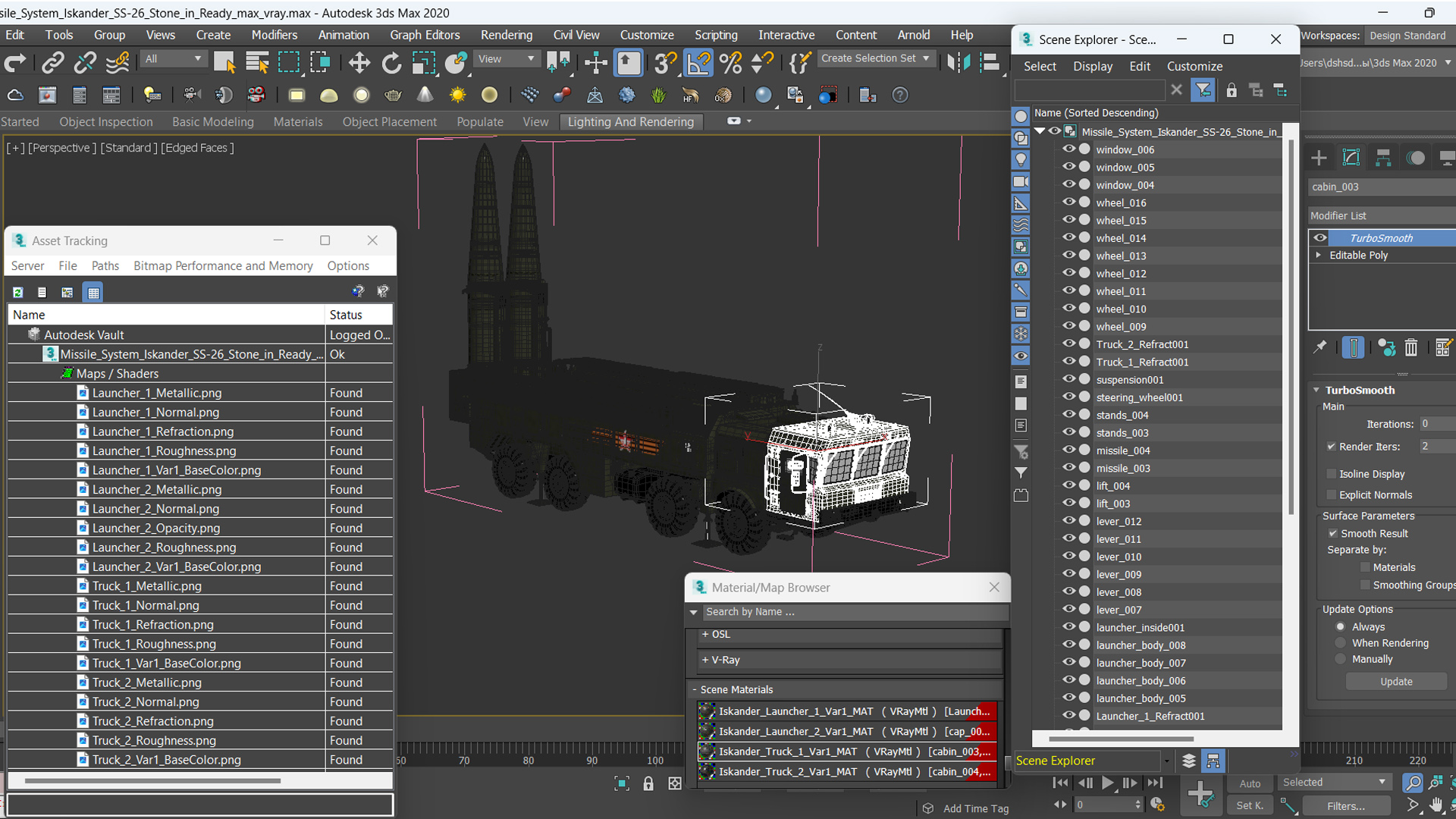The height and width of the screenshot is (819, 1456).
Task: Open the Modifiers menu
Action: [x=275, y=35]
